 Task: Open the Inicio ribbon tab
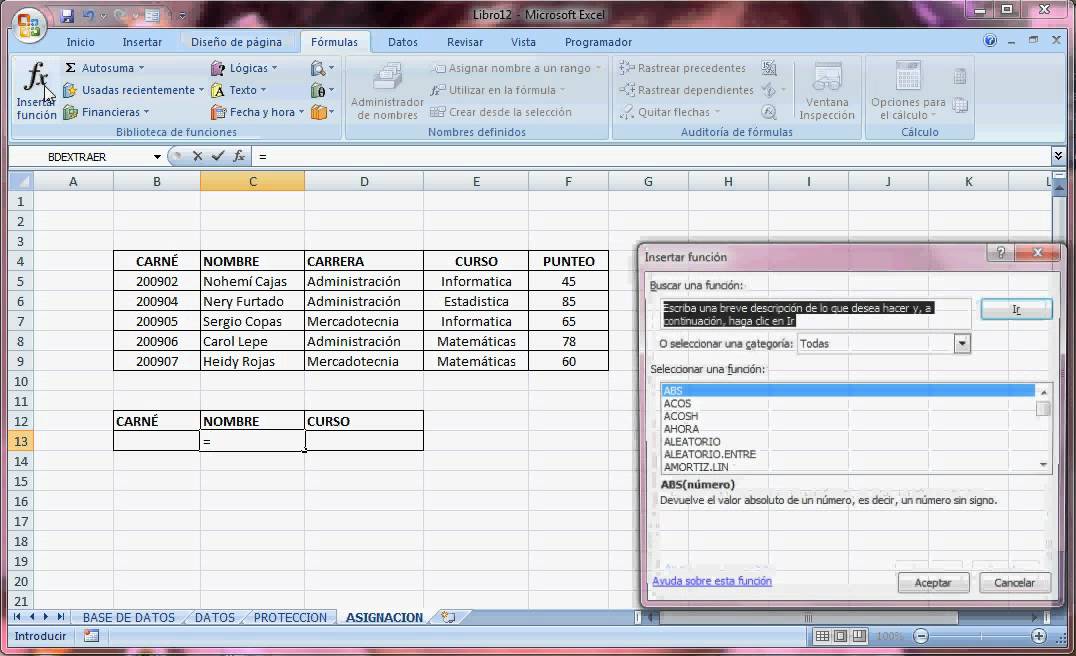[x=80, y=42]
